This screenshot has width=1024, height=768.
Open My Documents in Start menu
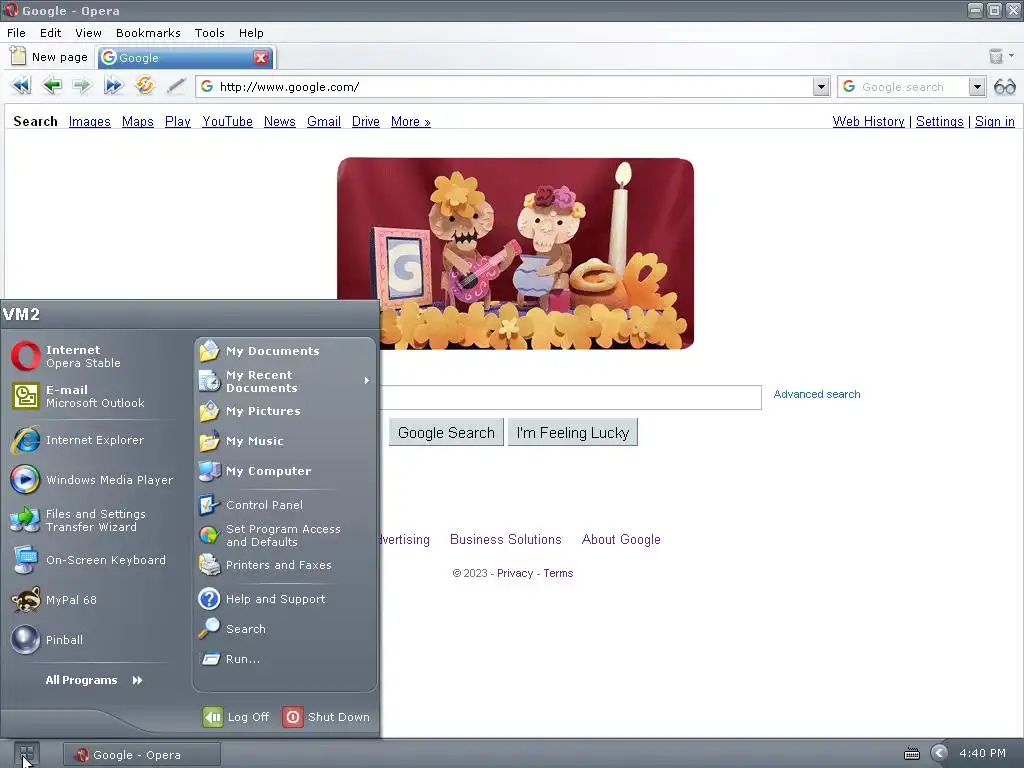click(x=285, y=351)
